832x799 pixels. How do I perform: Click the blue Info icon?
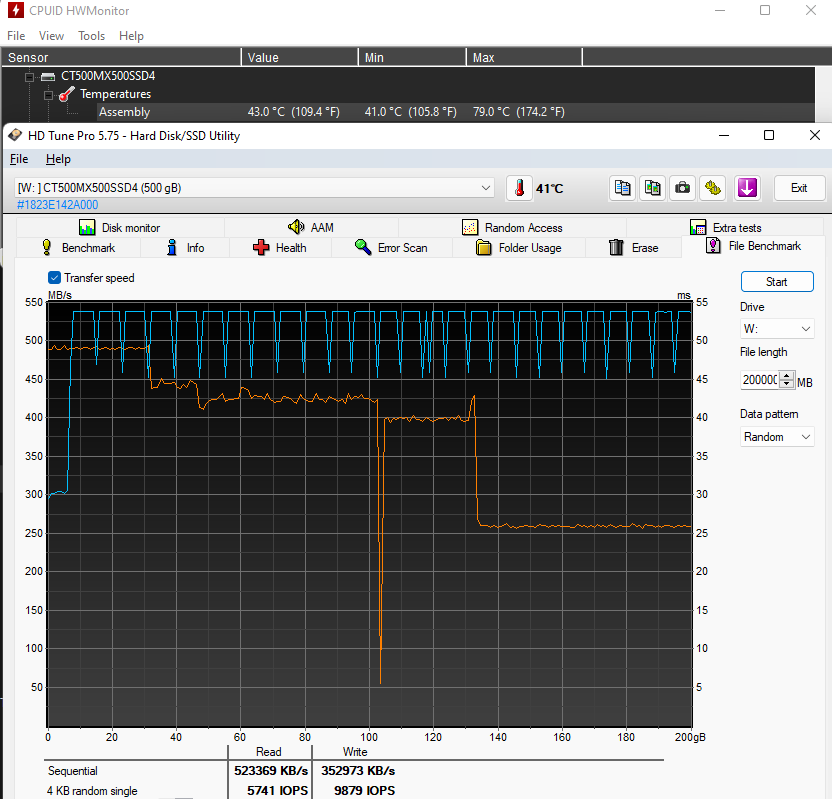pyautogui.click(x=171, y=247)
